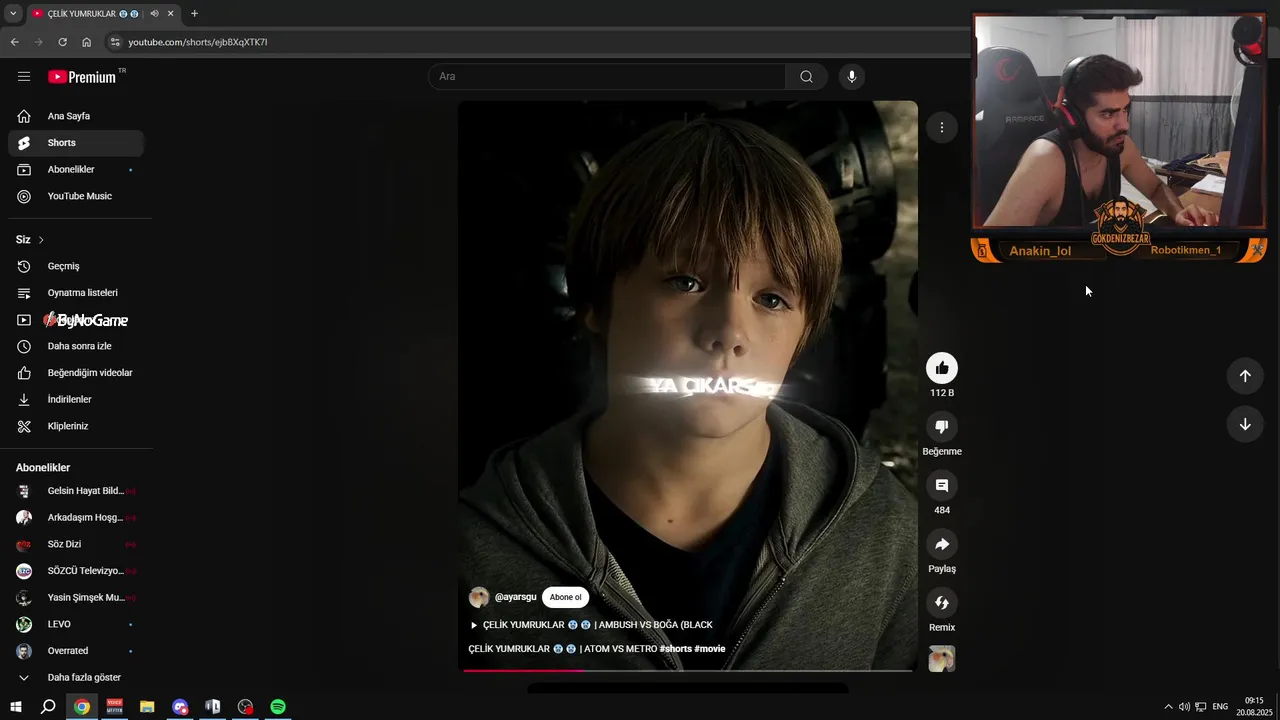Select Shorts in the sidebar
Image resolution: width=1280 pixels, height=720 pixels.
click(x=76, y=143)
